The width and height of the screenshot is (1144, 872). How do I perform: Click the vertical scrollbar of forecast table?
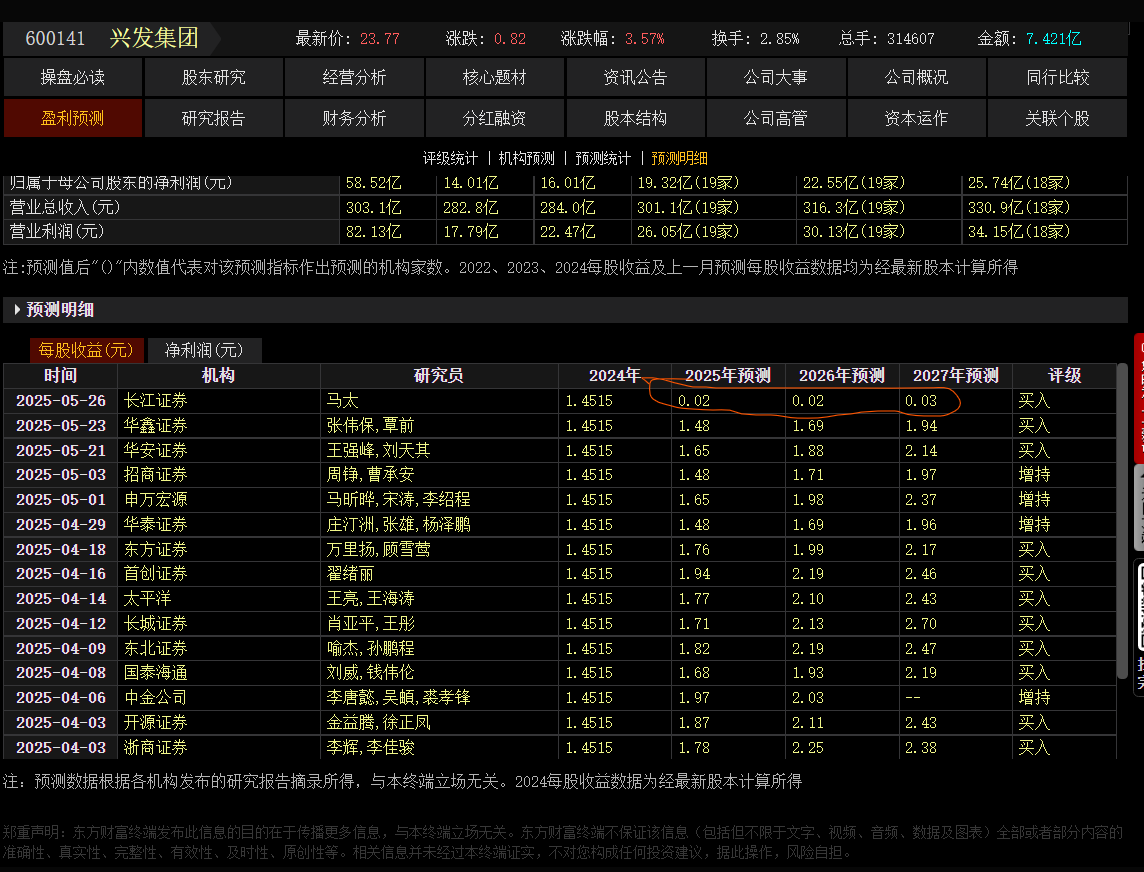[1122, 522]
